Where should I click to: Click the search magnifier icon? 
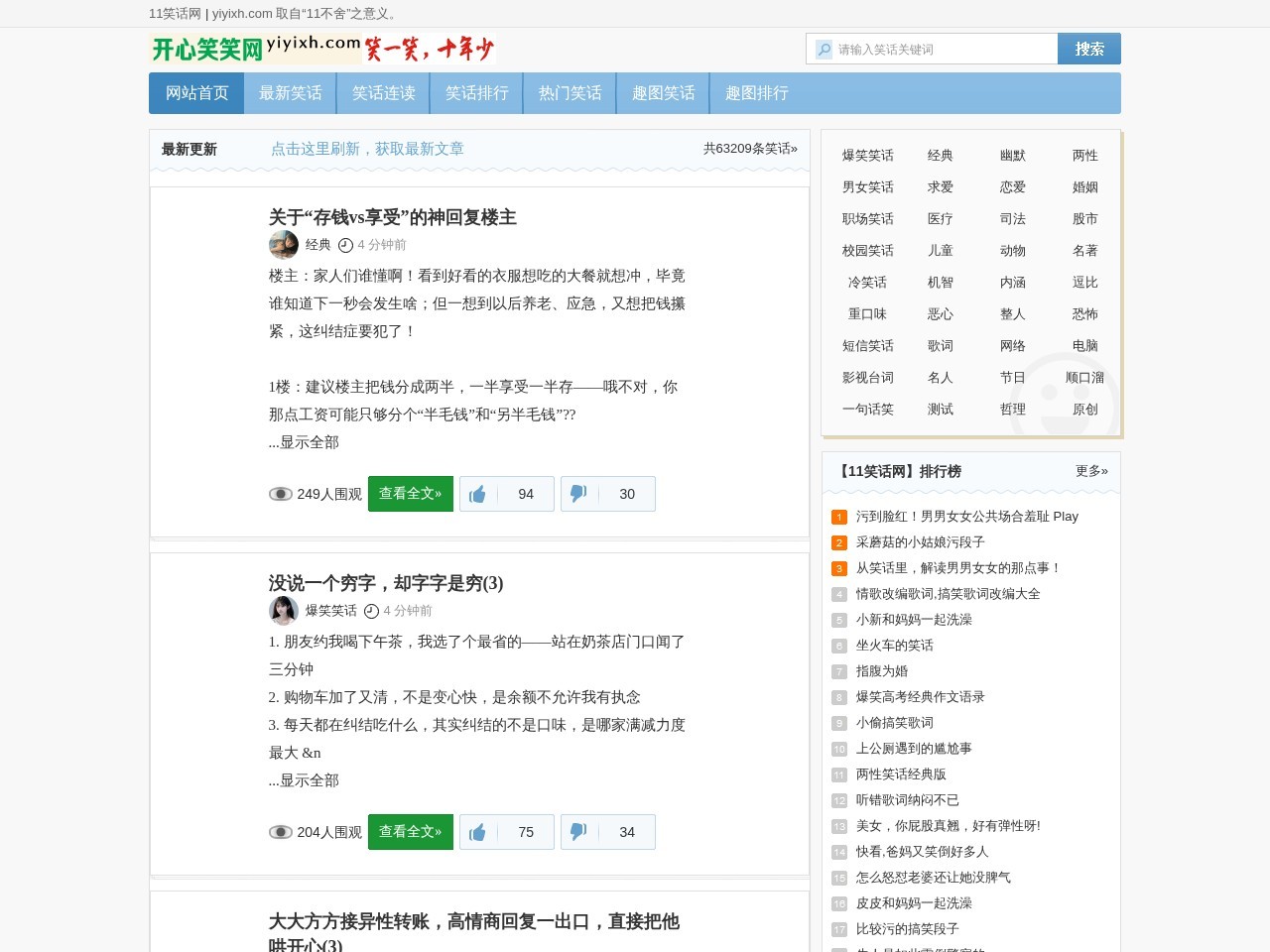825,49
